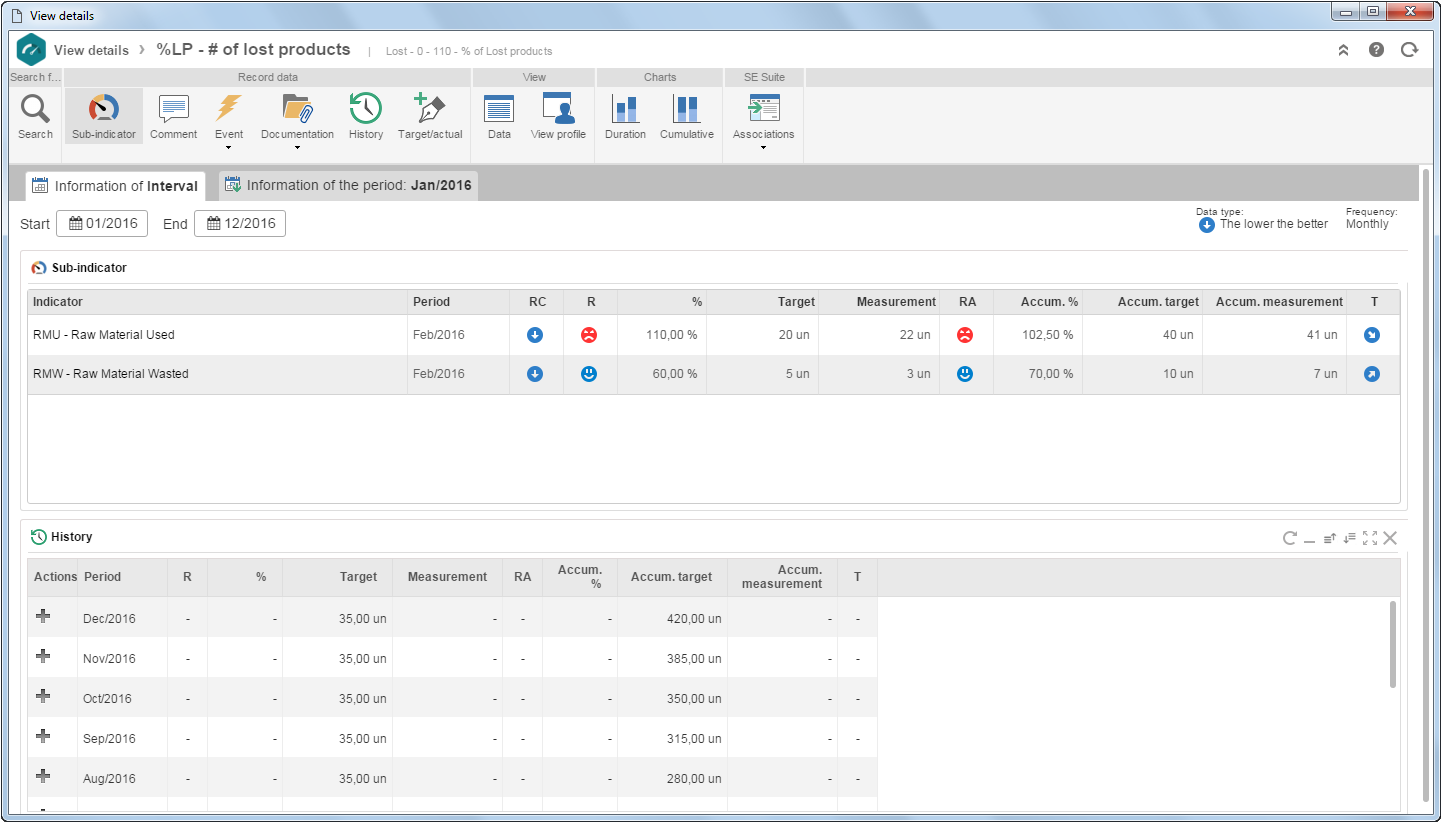The height and width of the screenshot is (823, 1442).
Task: Click the top-right Refresh icon
Action: [1409, 50]
